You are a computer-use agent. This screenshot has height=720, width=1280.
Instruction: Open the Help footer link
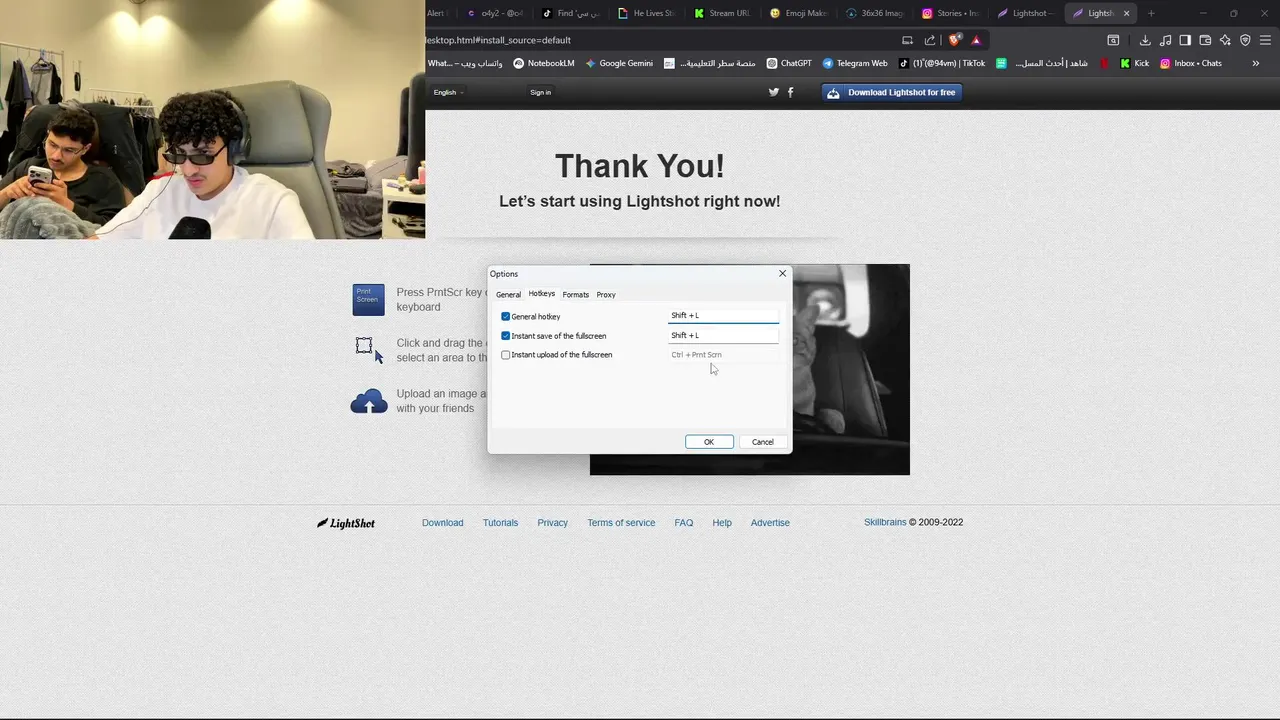(x=722, y=523)
